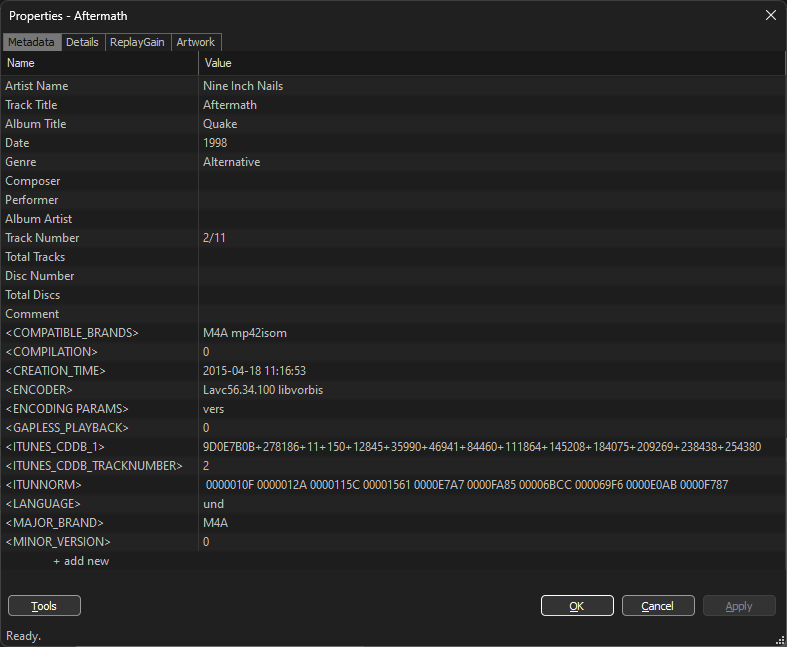Click the empty Total Discs value field
Viewport: 787px width, 647px height.
(x=492, y=295)
